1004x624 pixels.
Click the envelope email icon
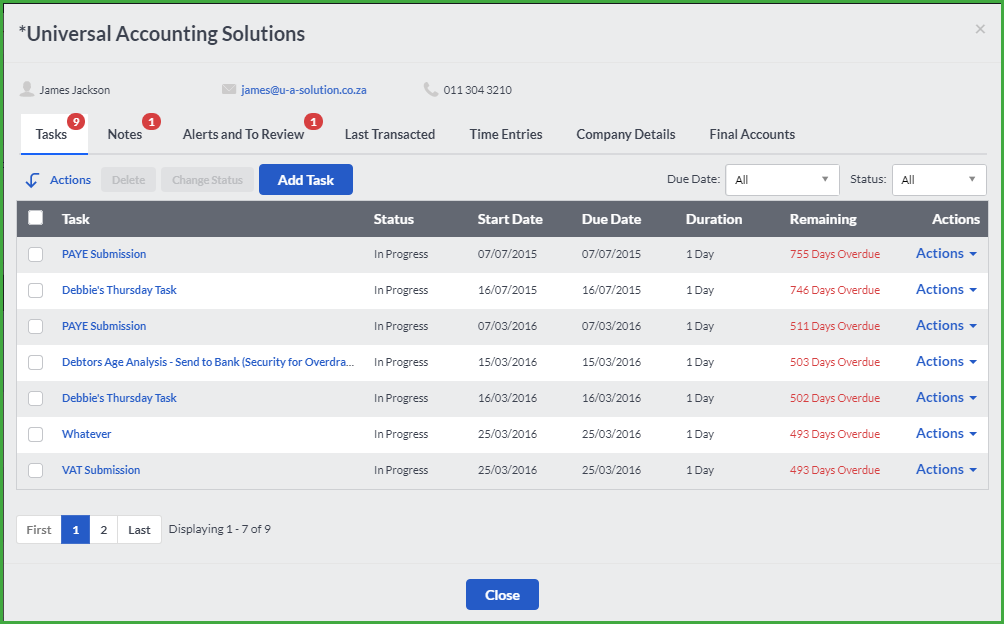tap(229, 90)
